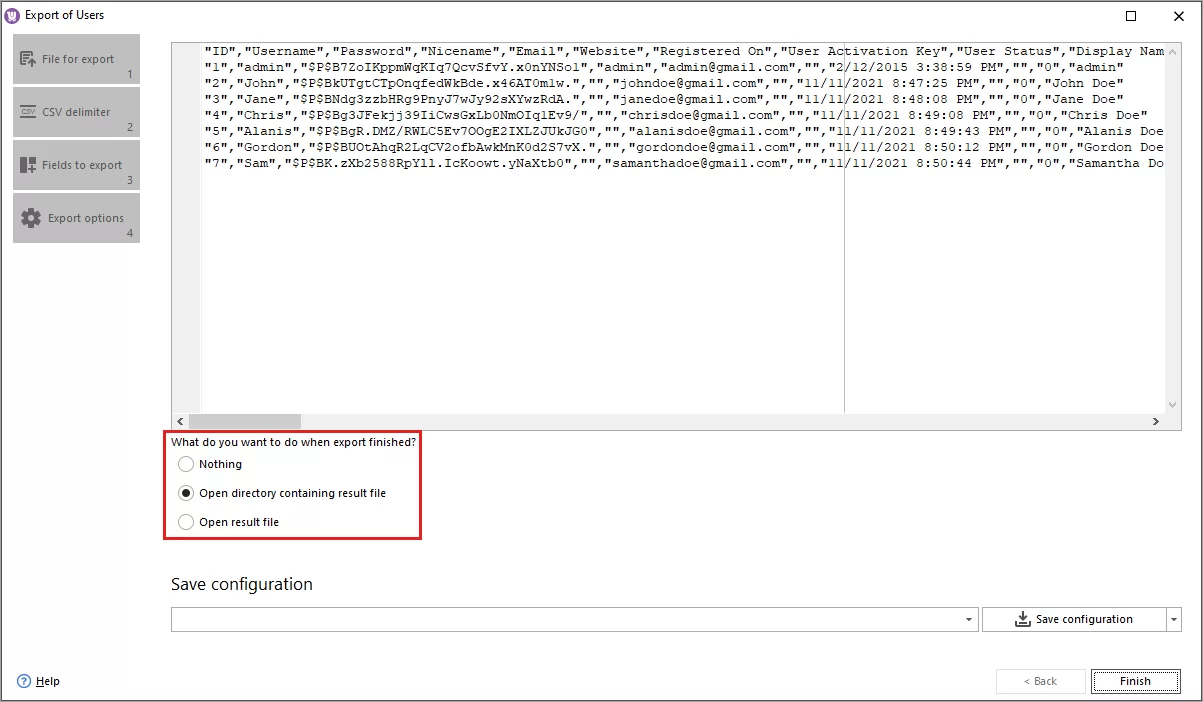Click the download icon on Save configuration
The width and height of the screenshot is (1203, 702).
click(x=1022, y=619)
